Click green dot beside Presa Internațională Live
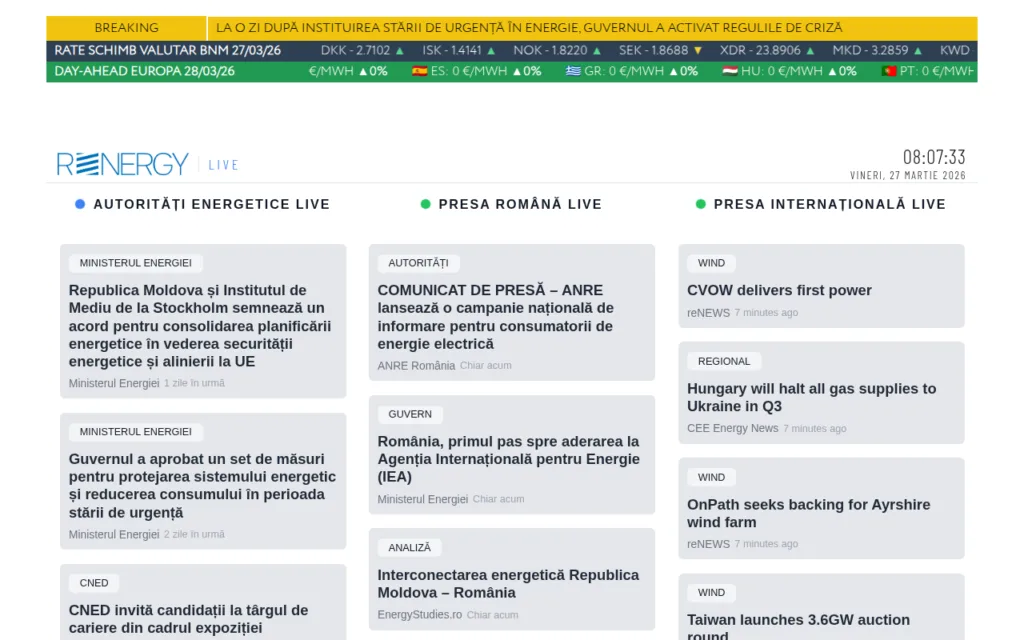Image resolution: width=1024 pixels, height=640 pixels. pyautogui.click(x=701, y=204)
